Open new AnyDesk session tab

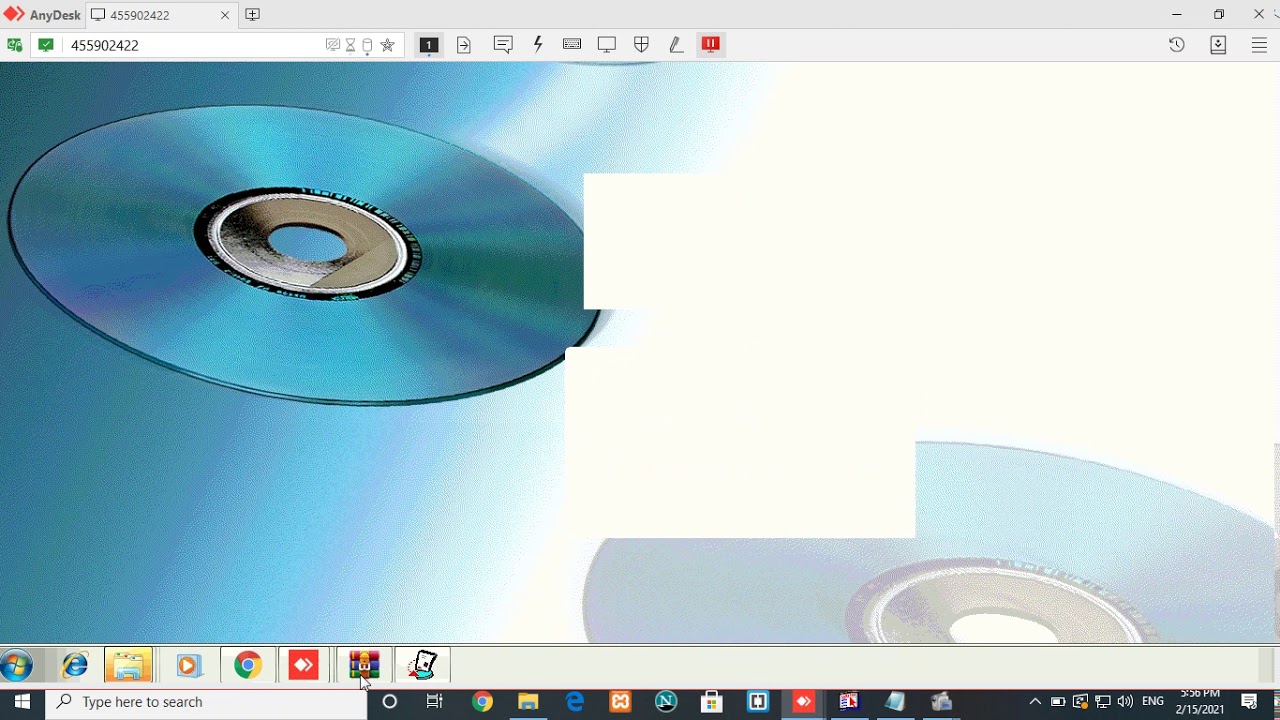click(x=252, y=15)
